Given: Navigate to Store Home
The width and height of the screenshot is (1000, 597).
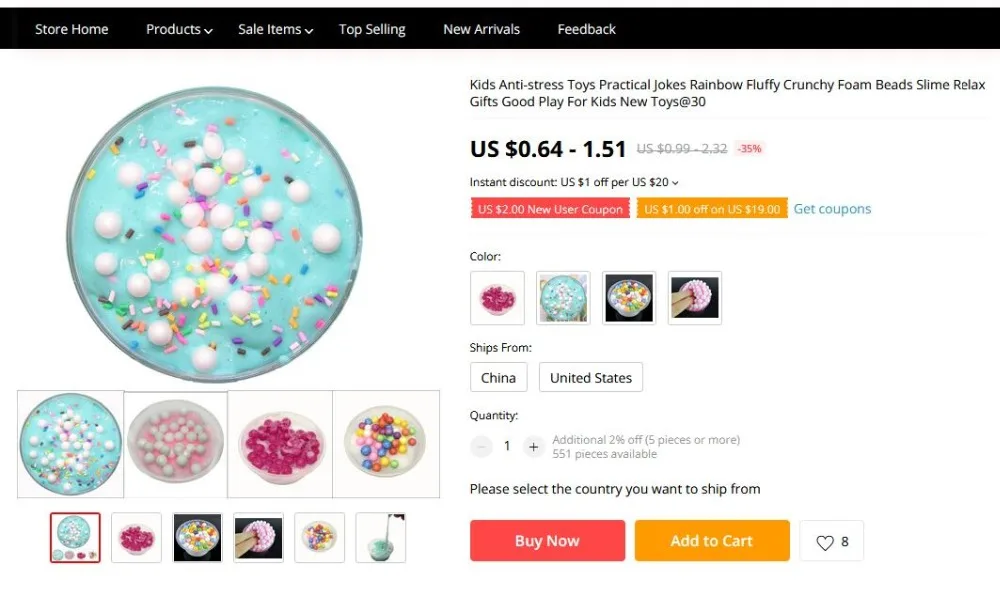Looking at the screenshot, I should pos(71,29).
